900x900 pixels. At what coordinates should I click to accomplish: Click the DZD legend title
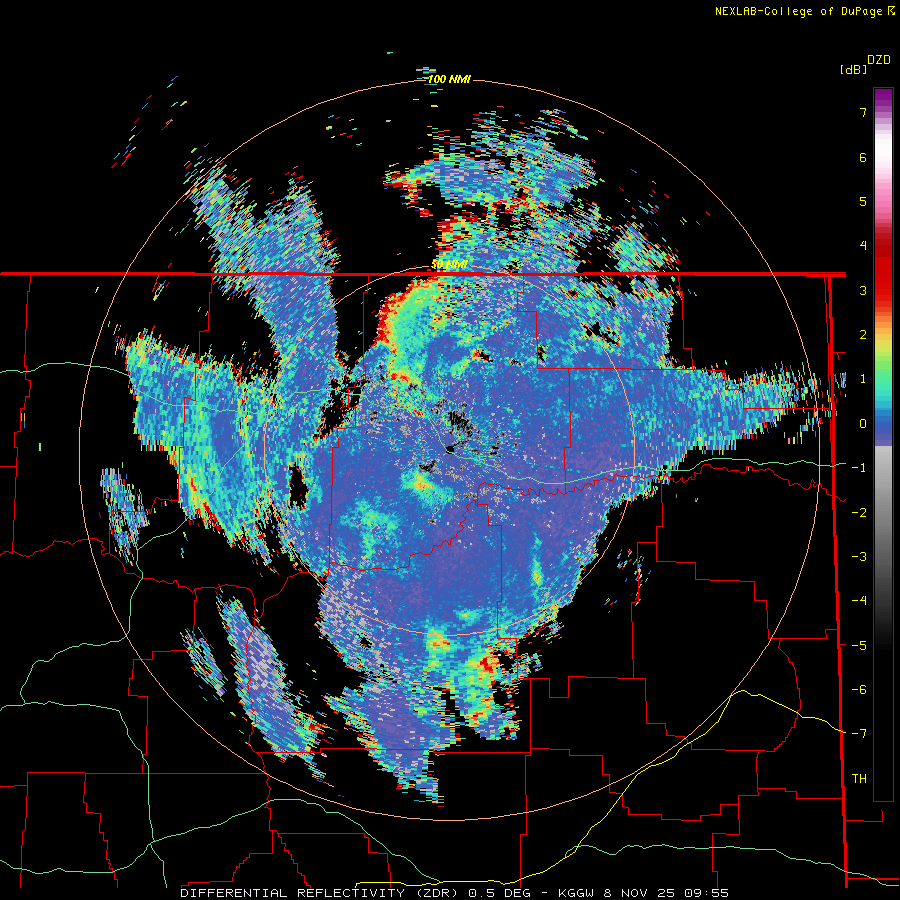pyautogui.click(x=879, y=60)
